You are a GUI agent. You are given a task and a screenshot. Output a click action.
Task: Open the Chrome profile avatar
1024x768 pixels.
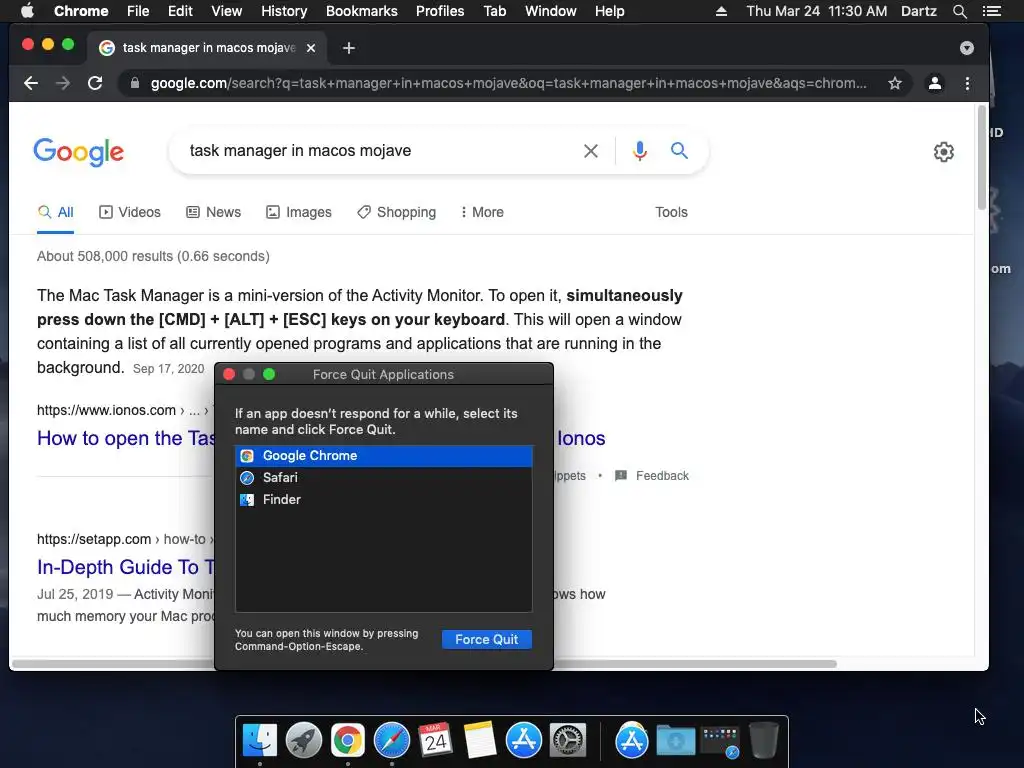(935, 83)
